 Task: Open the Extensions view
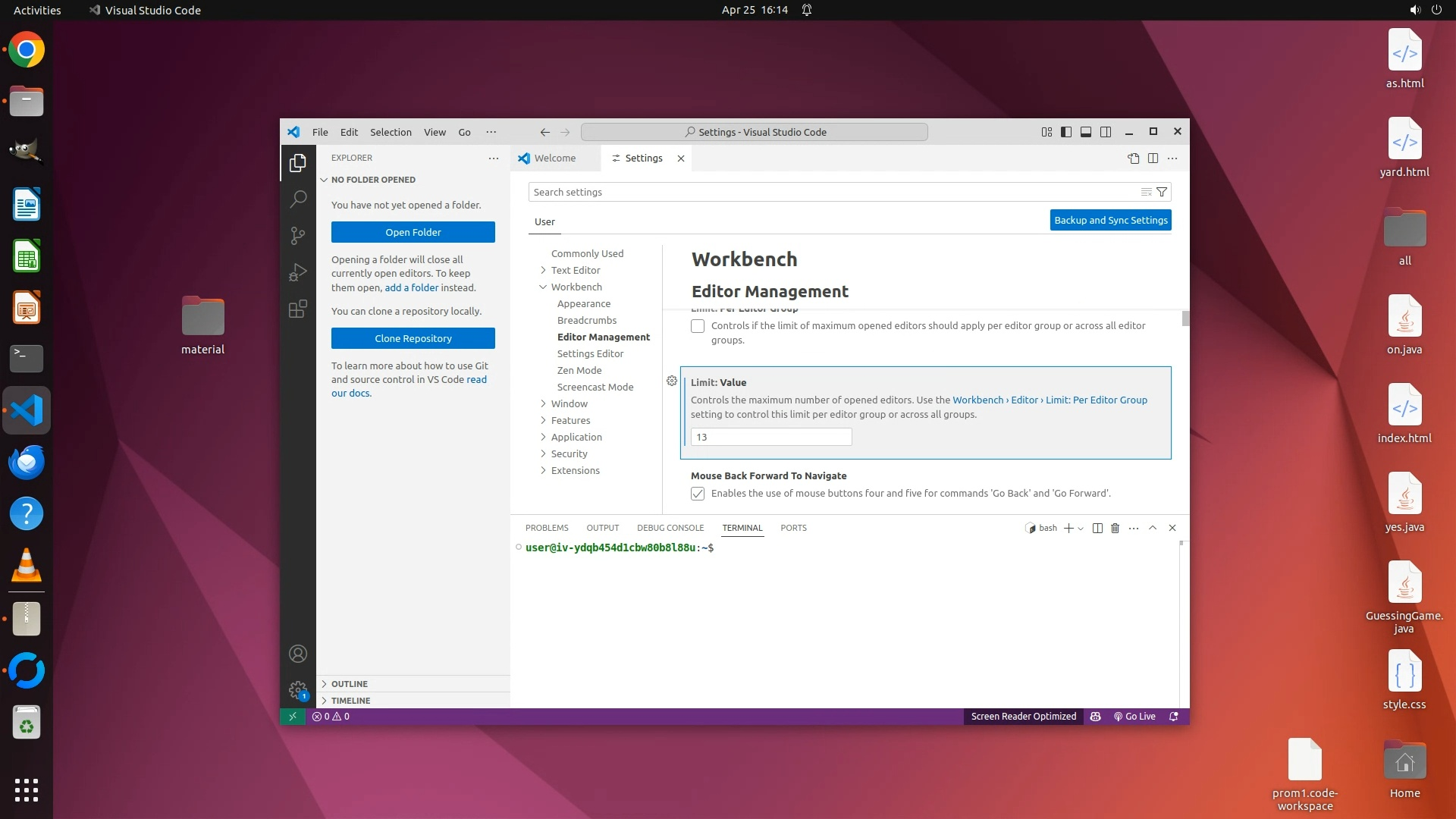(298, 309)
